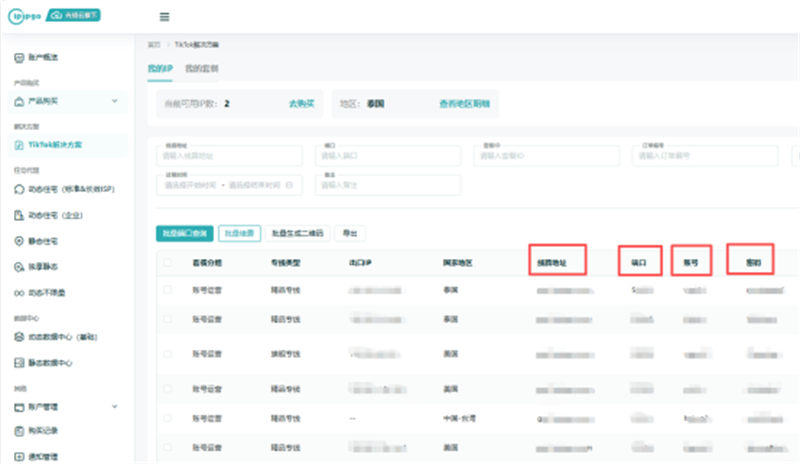Click the ipipgo logo

click(x=24, y=16)
